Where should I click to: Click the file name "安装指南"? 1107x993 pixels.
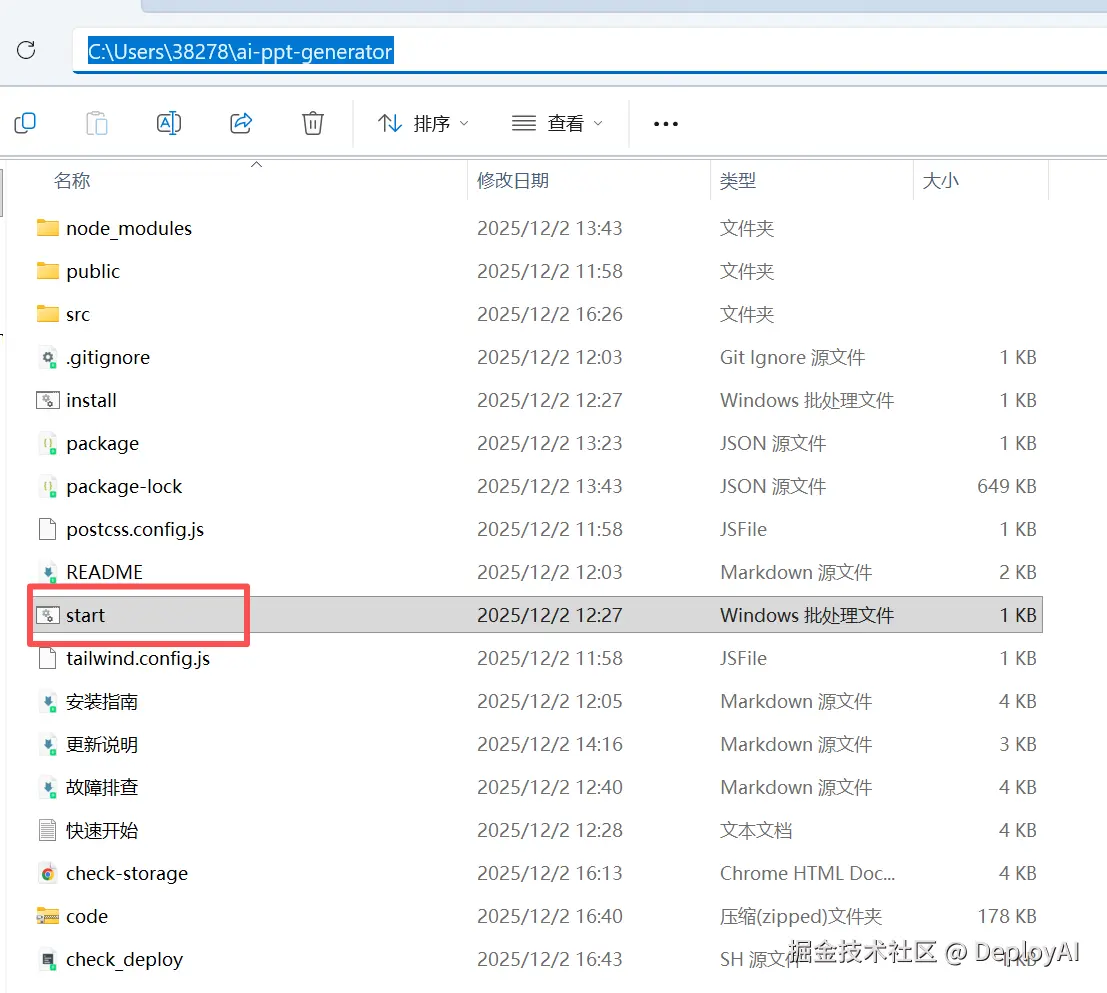[102, 702]
